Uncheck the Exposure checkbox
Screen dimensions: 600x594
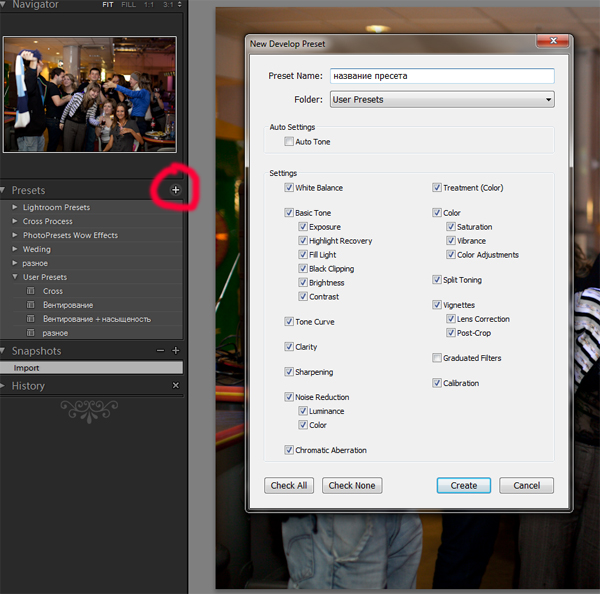(303, 227)
